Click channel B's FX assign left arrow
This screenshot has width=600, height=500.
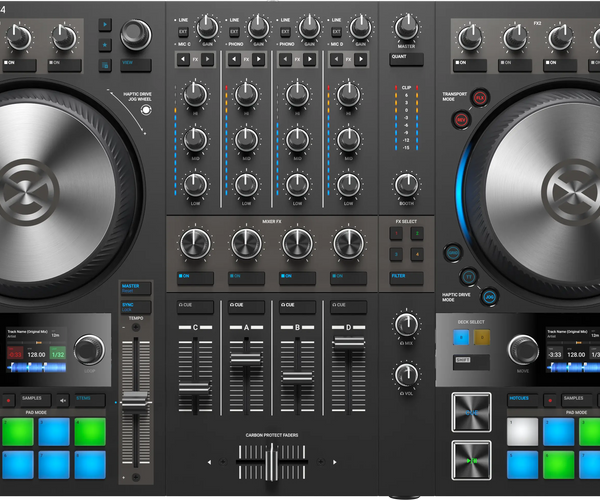[x=285, y=59]
